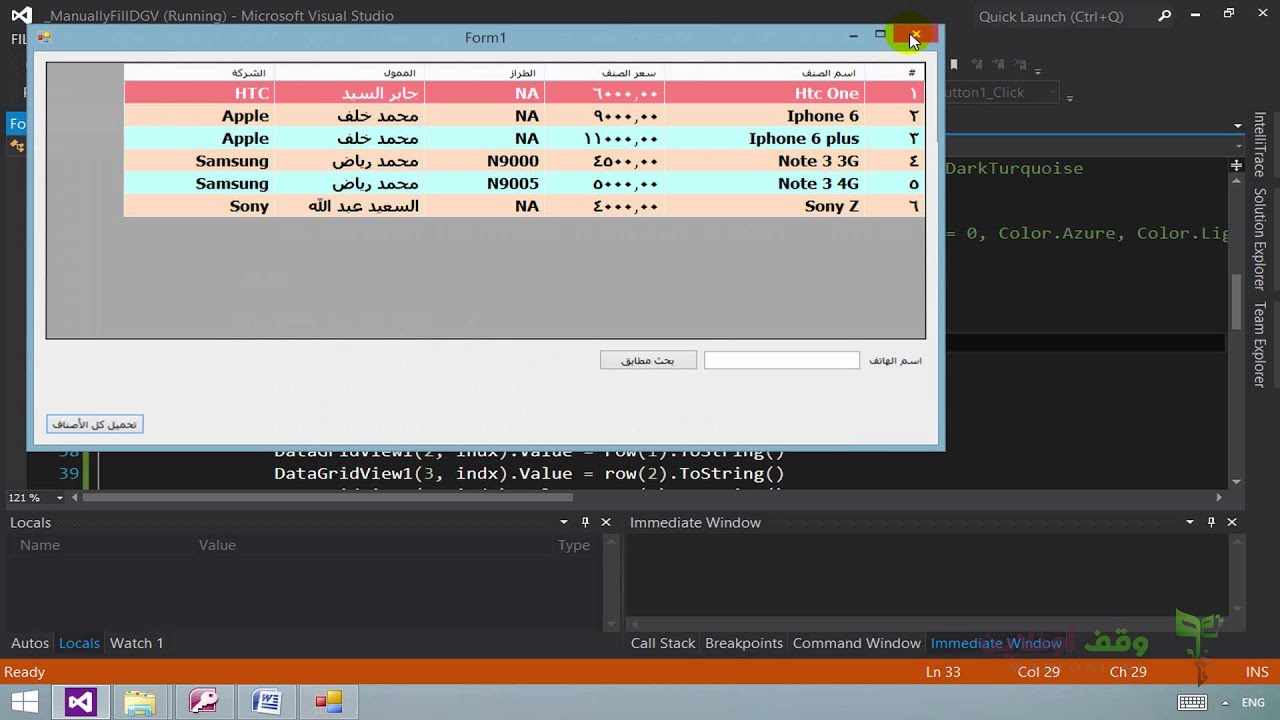The height and width of the screenshot is (720, 1280).
Task: Open IntelliTrace side tab
Action: [x=1260, y=145]
